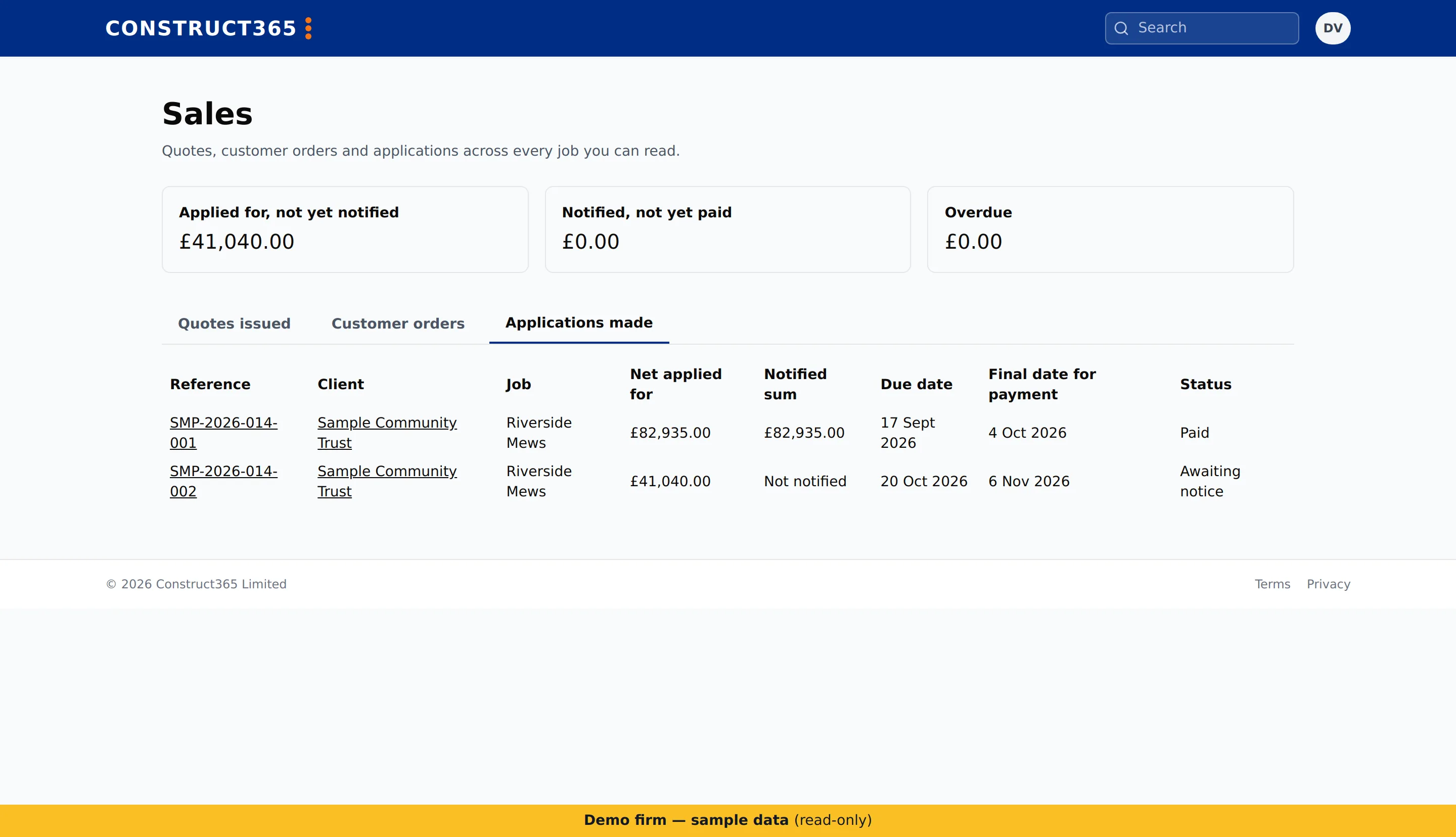Click the 4 Oct 2026 final payment date

pyautogui.click(x=1027, y=433)
